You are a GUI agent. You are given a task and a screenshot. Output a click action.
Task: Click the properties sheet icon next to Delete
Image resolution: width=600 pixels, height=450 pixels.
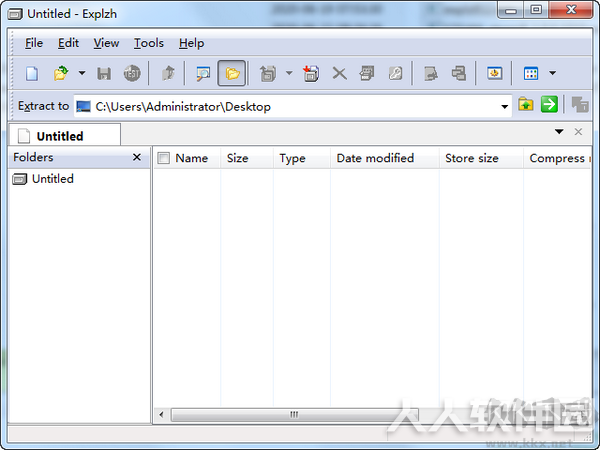click(x=367, y=73)
